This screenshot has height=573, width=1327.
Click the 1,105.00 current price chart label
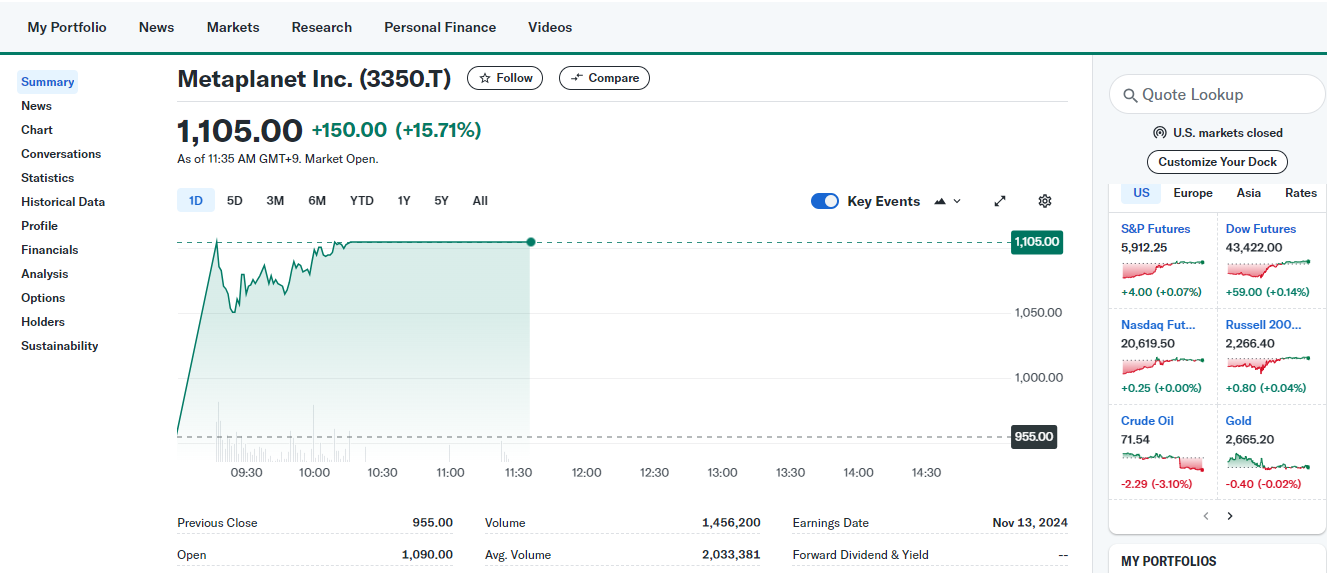point(1037,242)
